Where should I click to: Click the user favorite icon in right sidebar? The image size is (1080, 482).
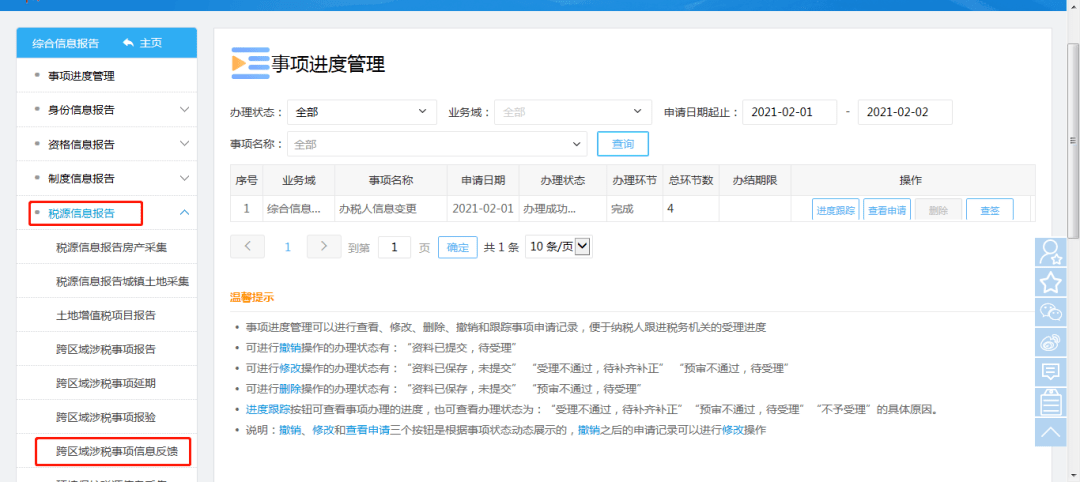coord(1050,252)
